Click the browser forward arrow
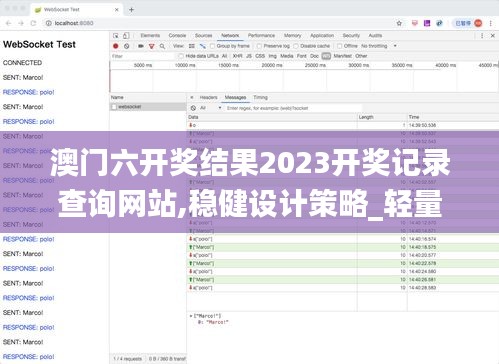 pos(21,23)
